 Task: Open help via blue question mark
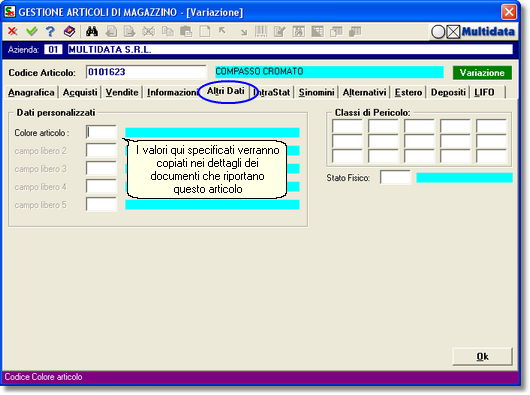click(x=50, y=31)
